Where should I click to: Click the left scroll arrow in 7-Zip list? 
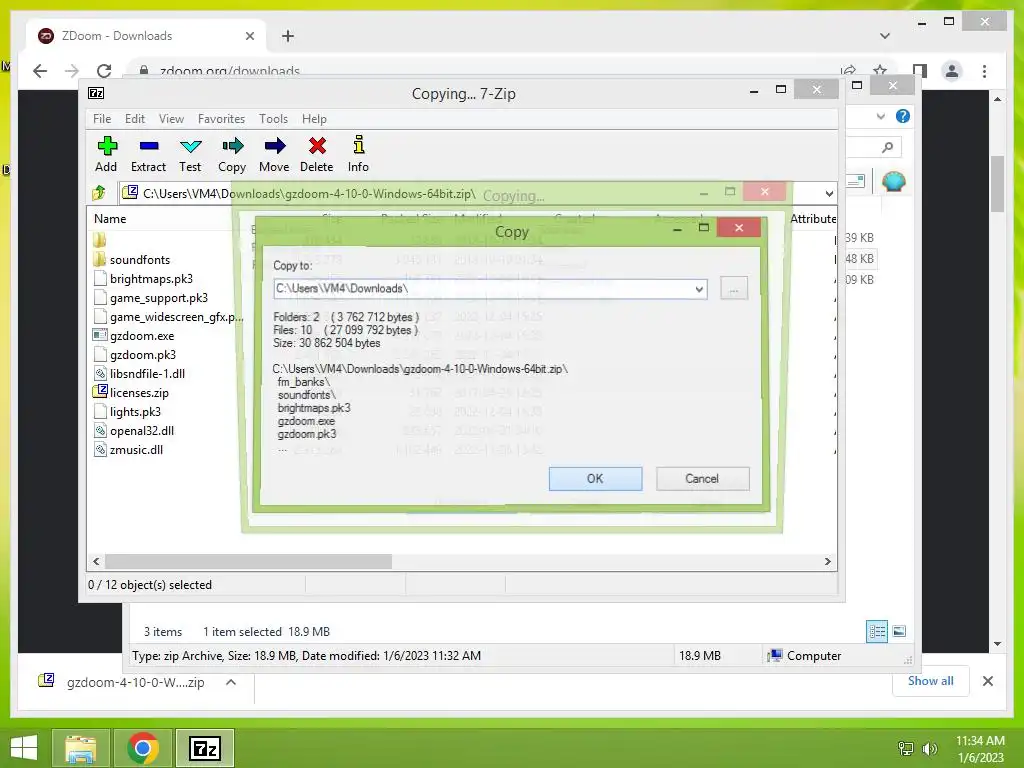tap(97, 562)
